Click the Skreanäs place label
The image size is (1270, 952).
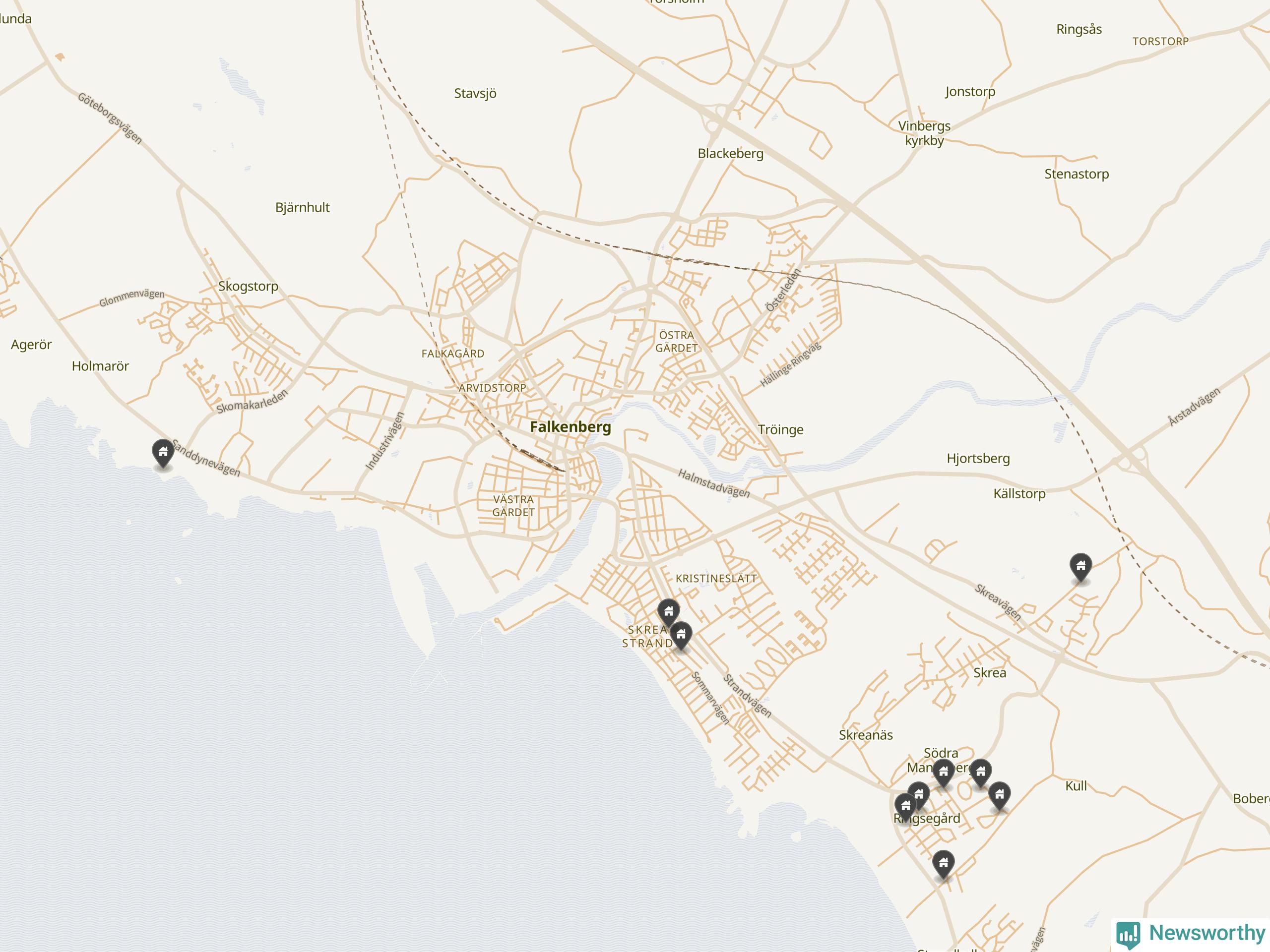(865, 735)
